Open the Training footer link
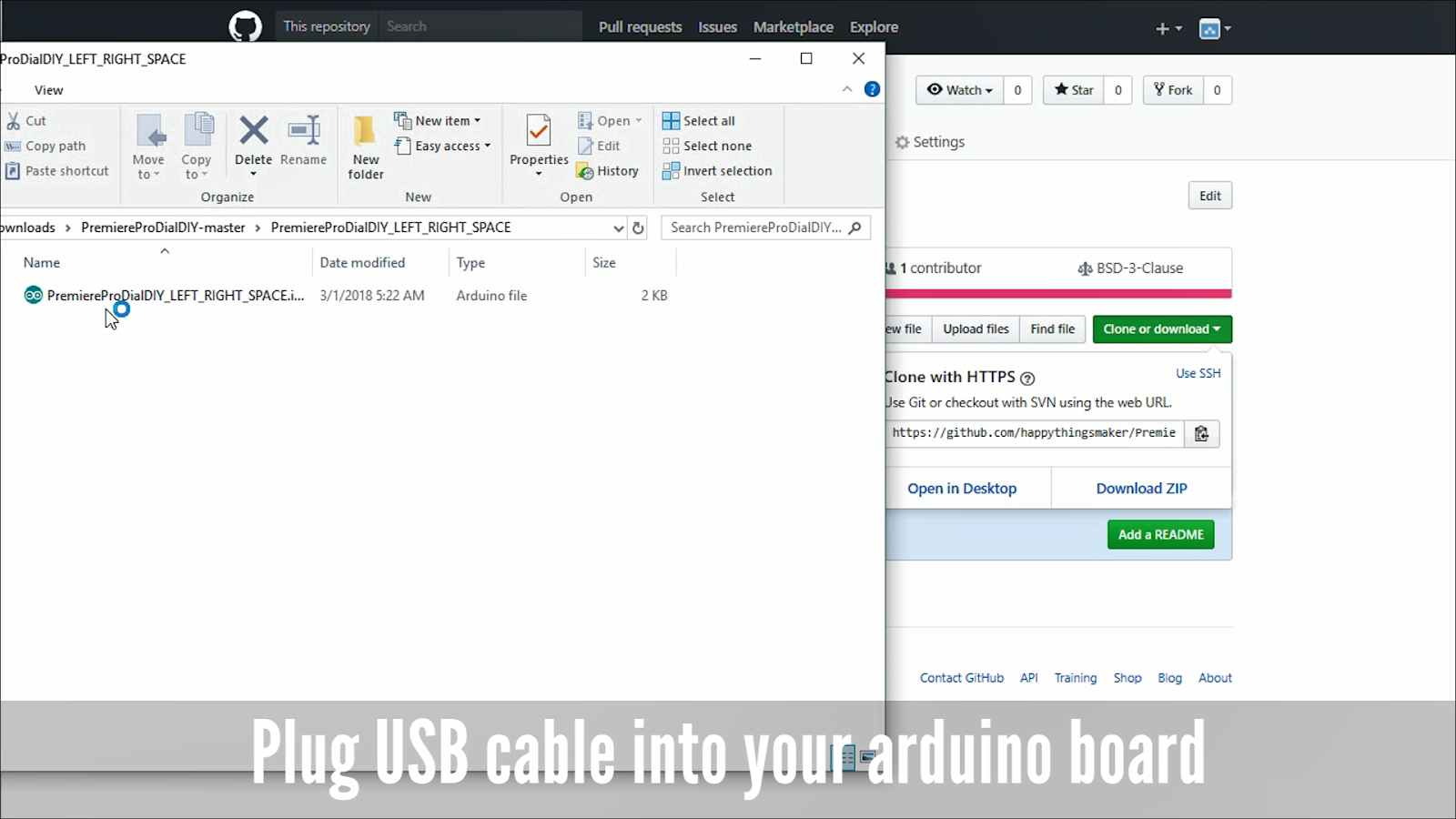The image size is (1456, 819). point(1076,678)
